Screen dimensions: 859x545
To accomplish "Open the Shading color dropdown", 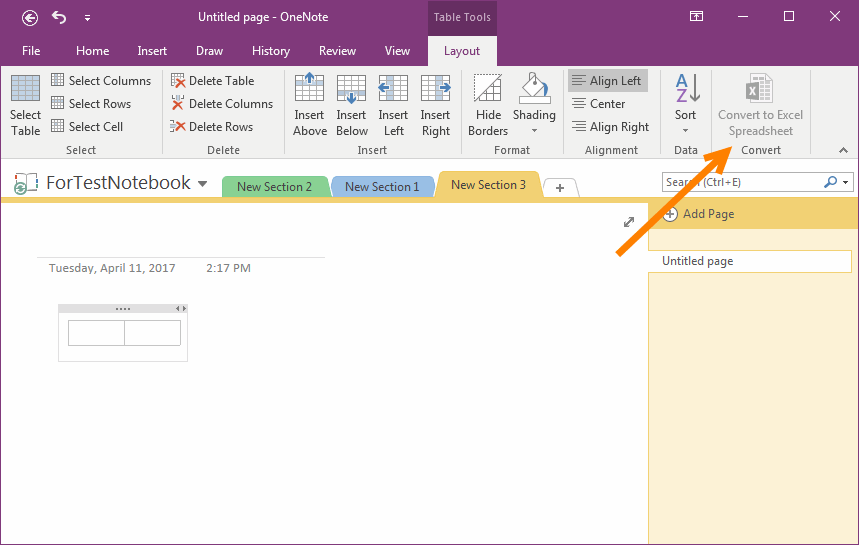I will tap(534, 131).
